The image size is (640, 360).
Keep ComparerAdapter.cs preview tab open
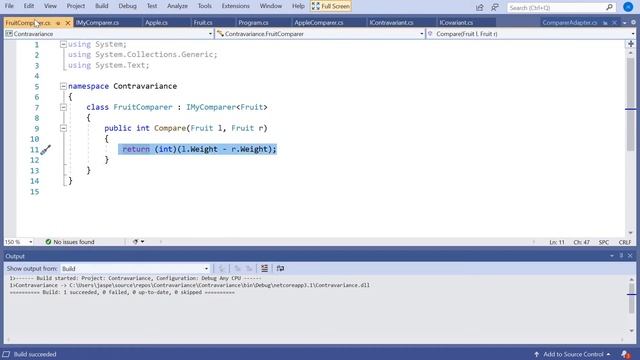click(605, 23)
